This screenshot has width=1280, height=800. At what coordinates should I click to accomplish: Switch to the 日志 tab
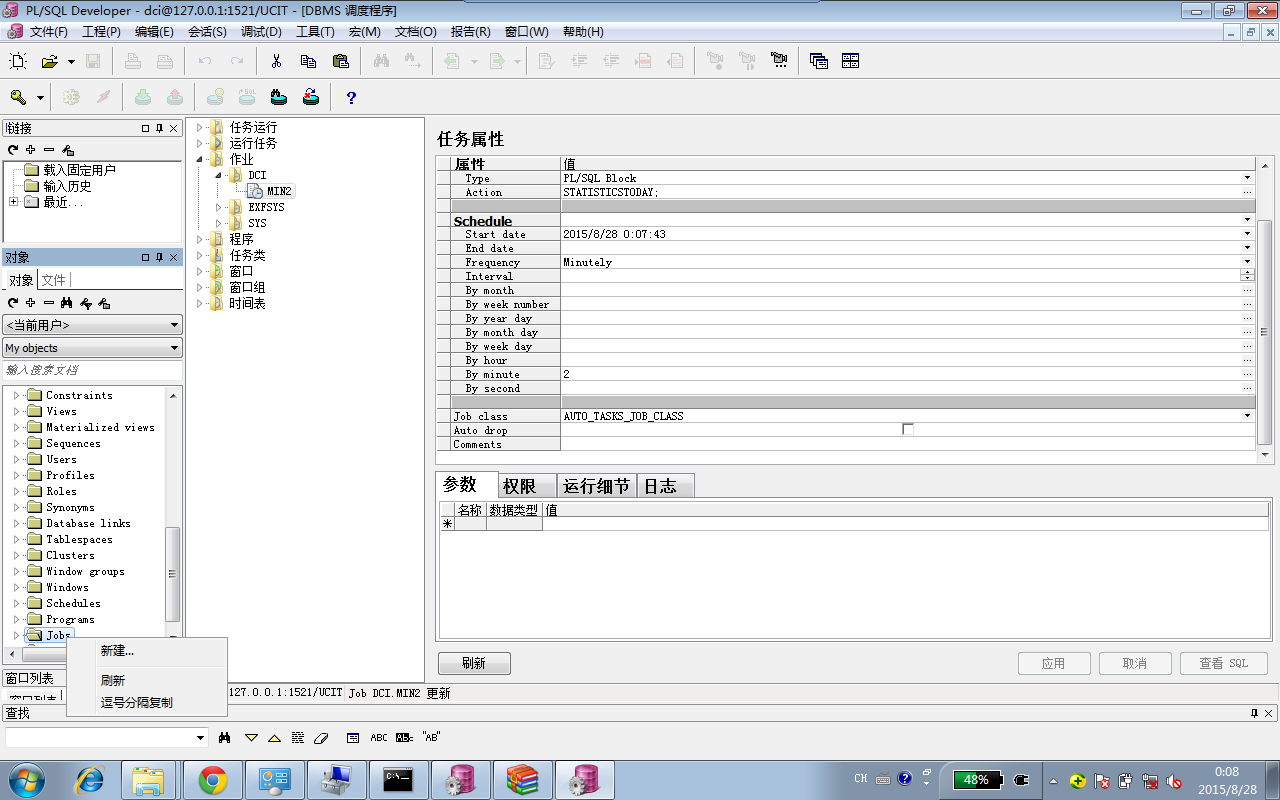(665, 486)
